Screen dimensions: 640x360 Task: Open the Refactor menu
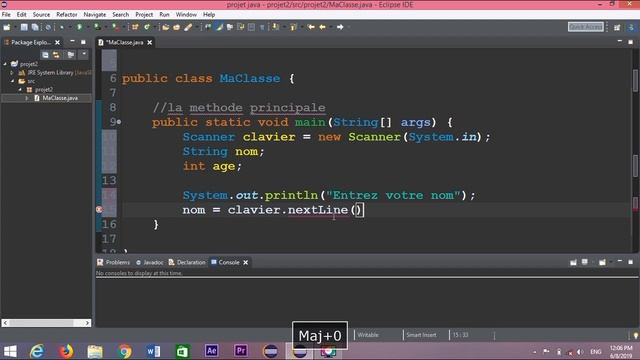(x=67, y=14)
